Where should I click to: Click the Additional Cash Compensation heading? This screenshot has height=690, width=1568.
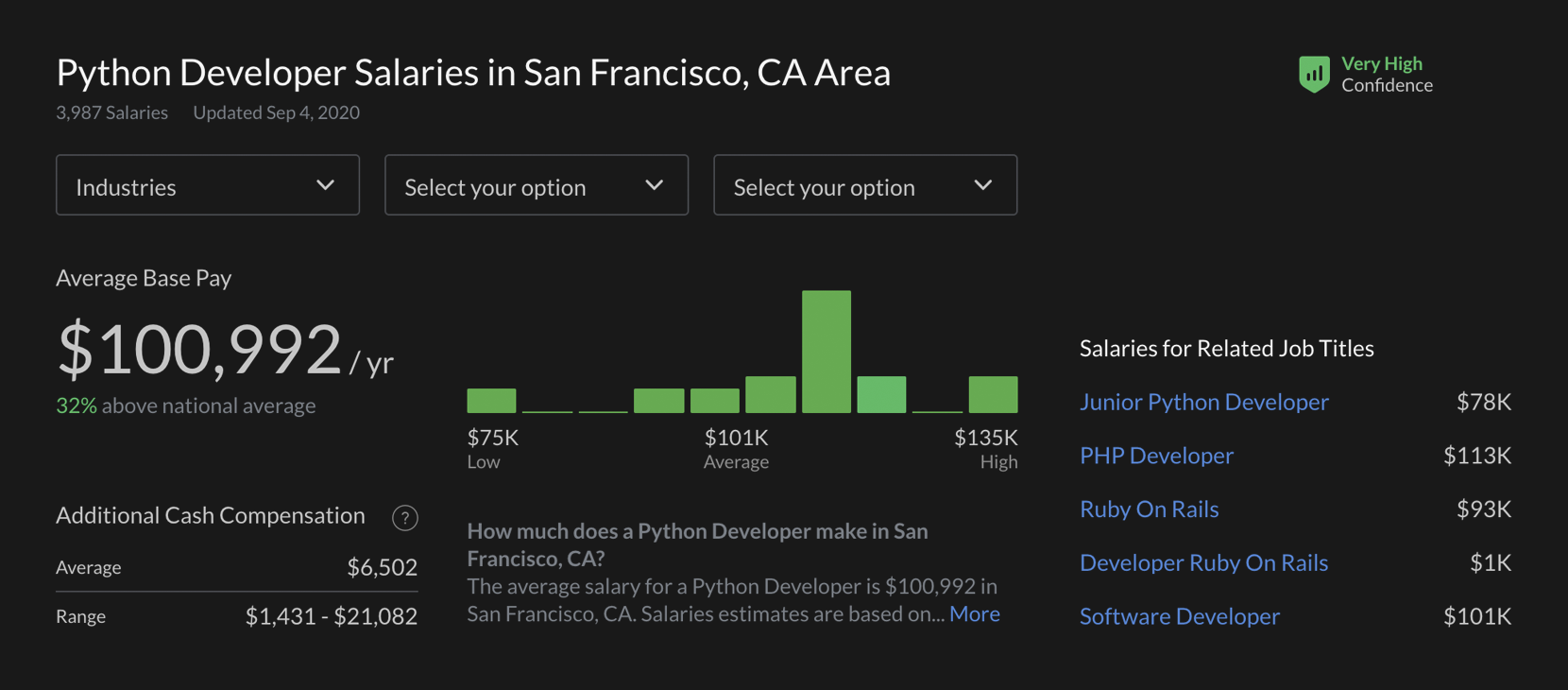click(x=211, y=515)
